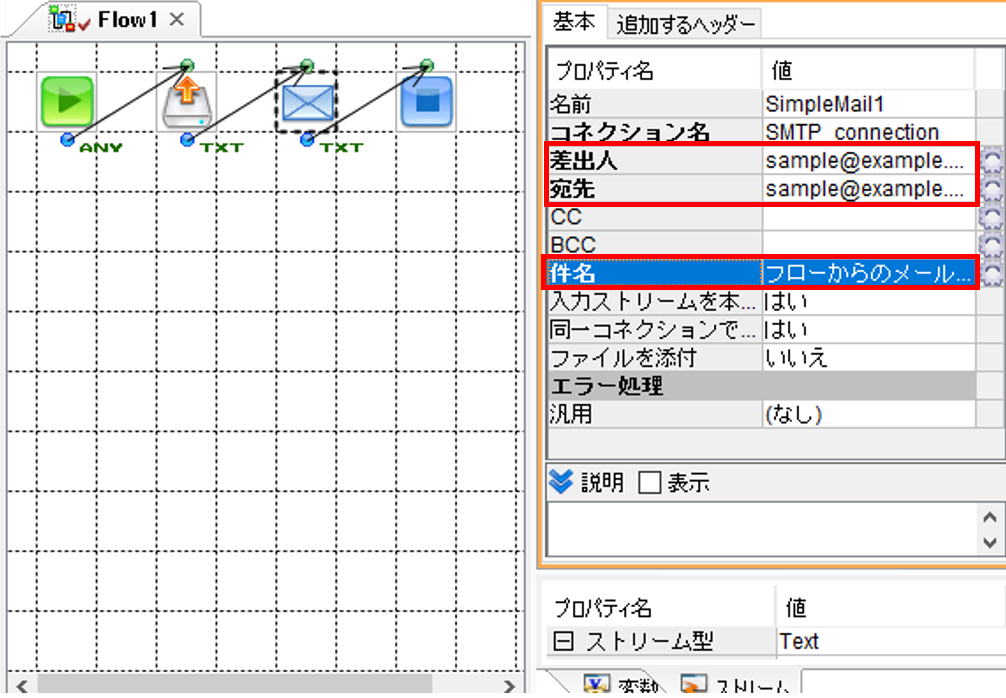
Task: Select the green Start component icon
Action: [x=67, y=101]
